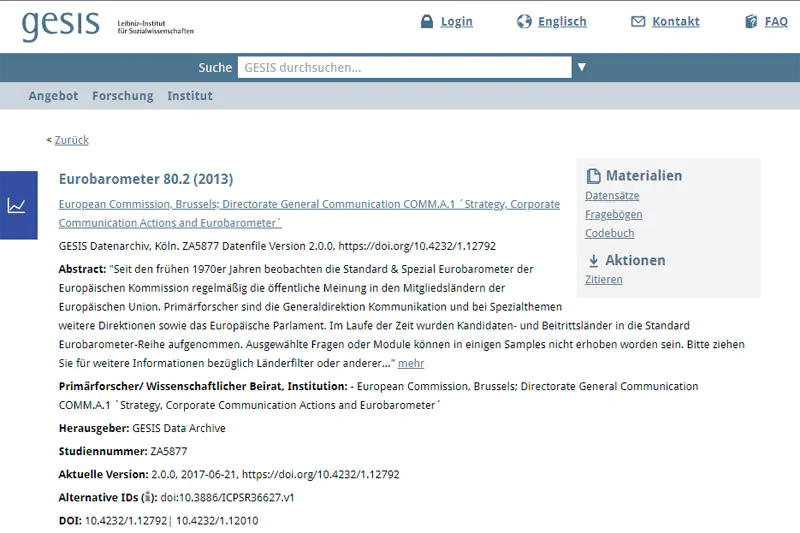Open the Forschung menu
Viewport: 800px width, 533px height.
(122, 96)
